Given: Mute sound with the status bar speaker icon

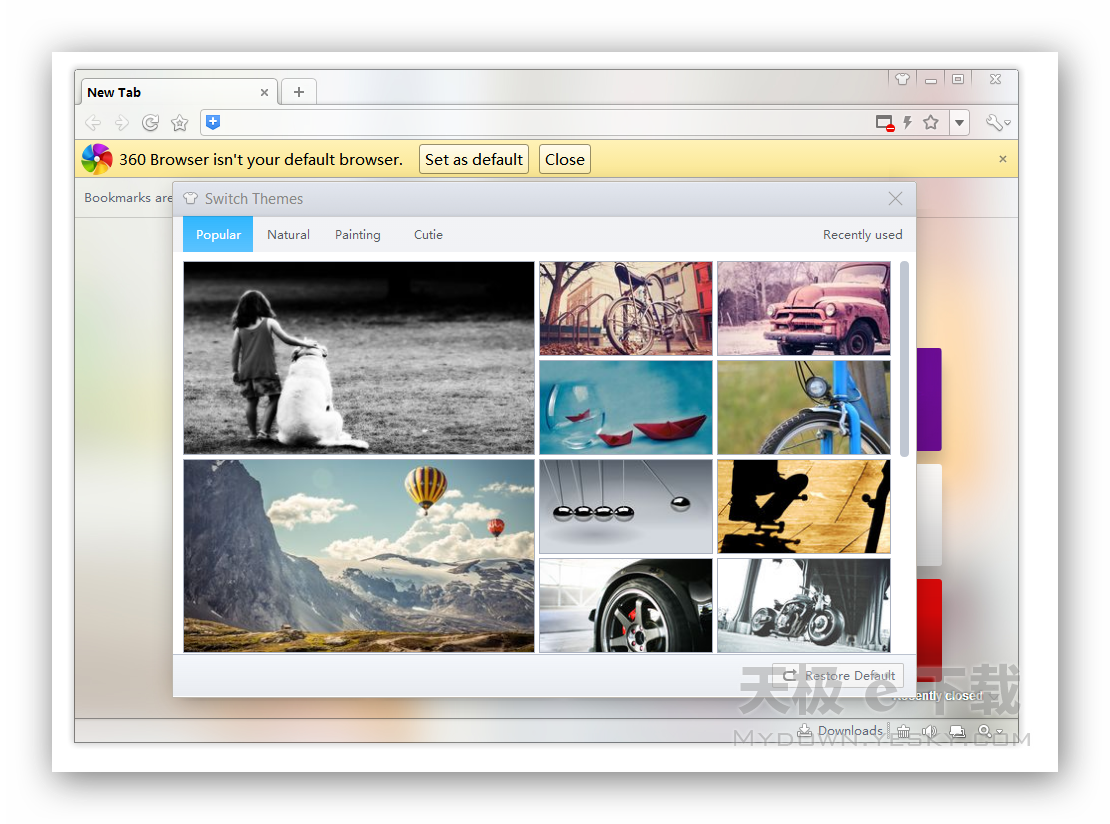Looking at the screenshot, I should [x=929, y=731].
